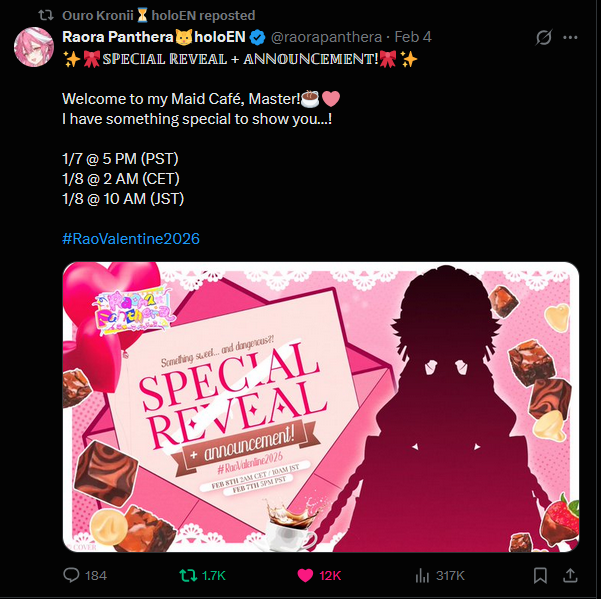601x599 pixels.
Task: Open Raora Panthera's profile avatar
Action: [x=34, y=47]
